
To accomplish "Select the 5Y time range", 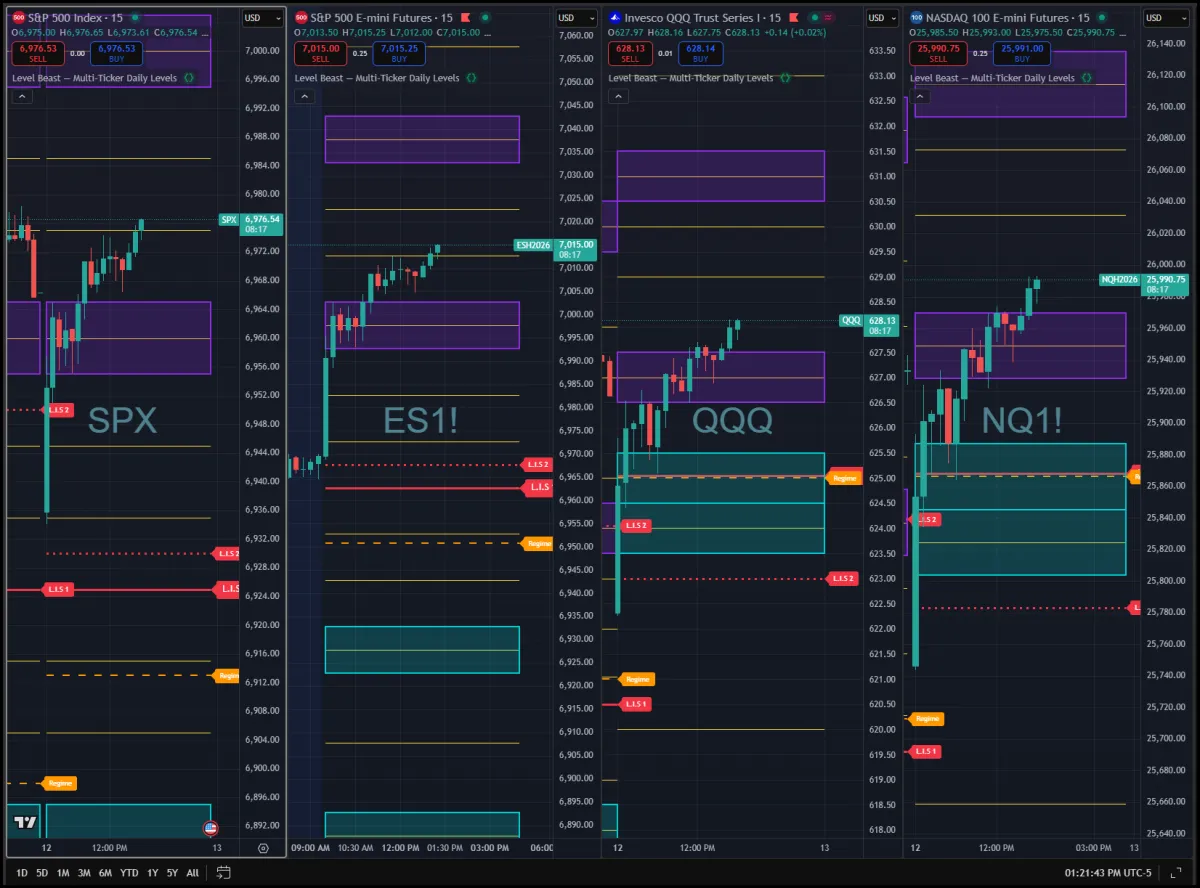I will tap(172, 873).
